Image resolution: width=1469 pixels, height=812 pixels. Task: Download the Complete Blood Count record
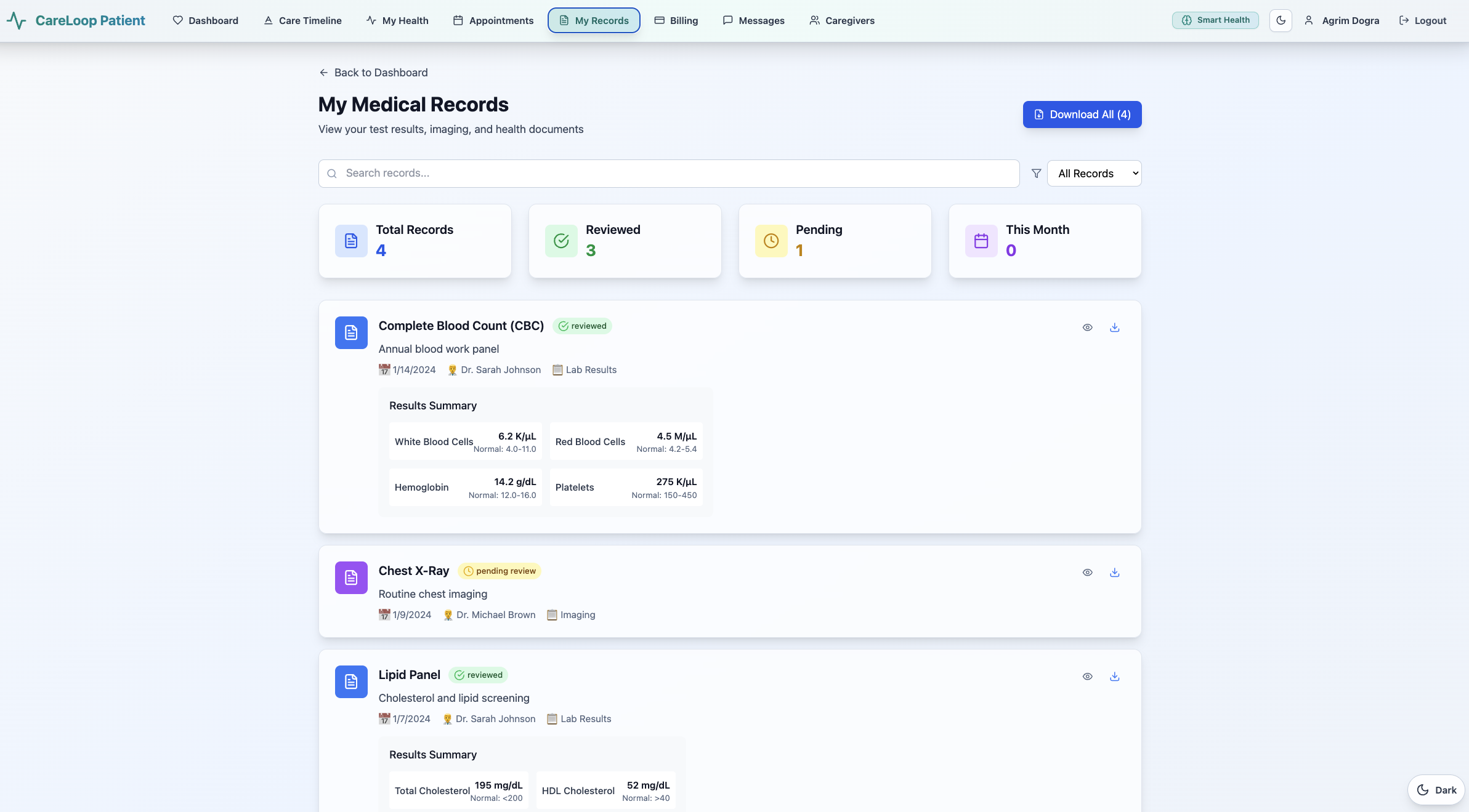coord(1114,328)
